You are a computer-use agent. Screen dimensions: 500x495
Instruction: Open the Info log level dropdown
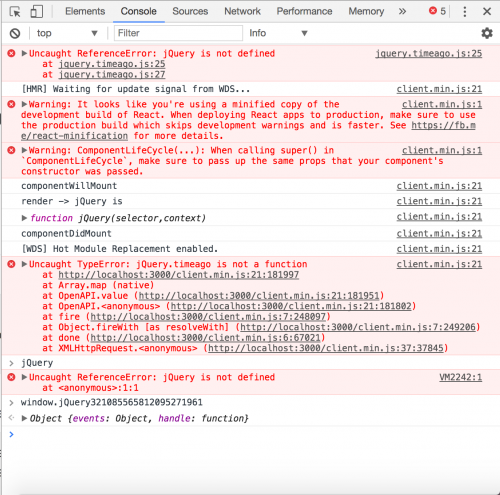pos(278,33)
